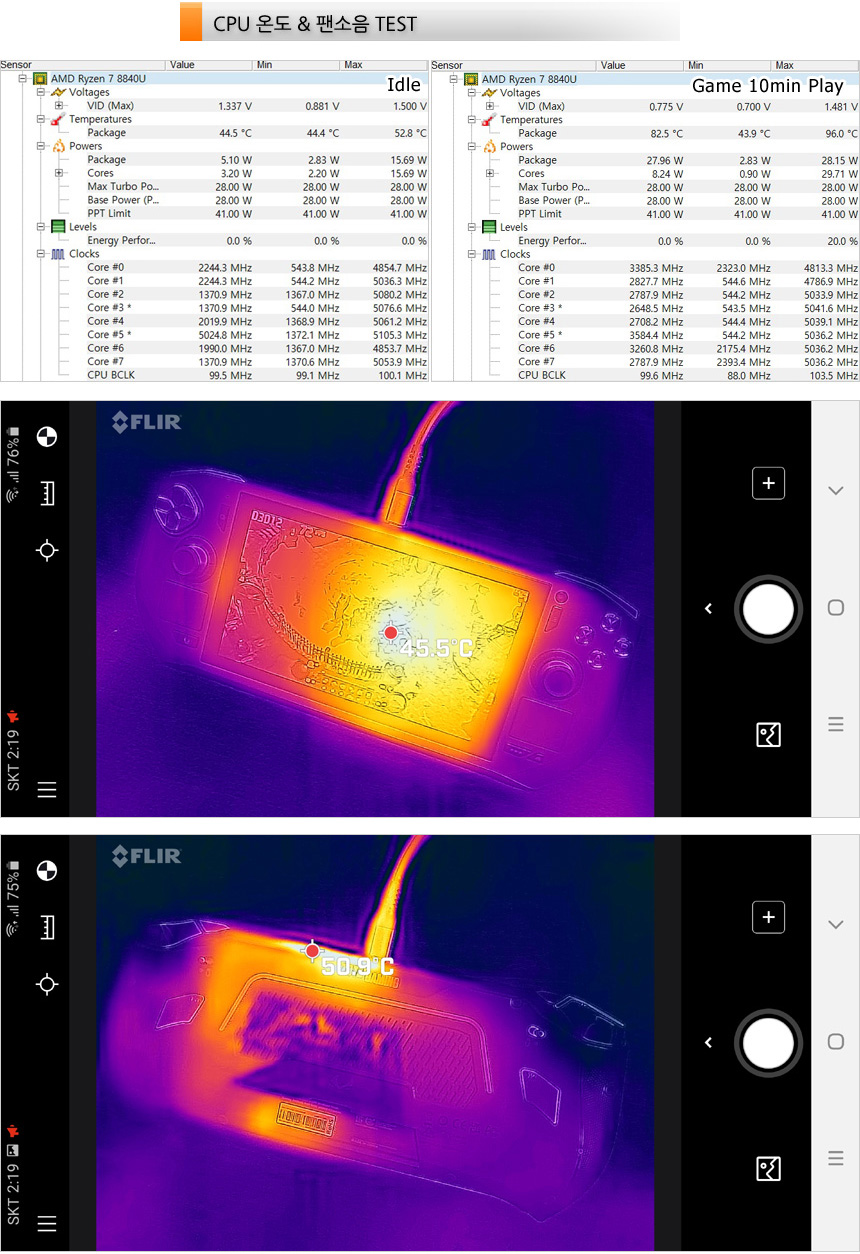Viewport: 860px width, 1254px height.
Task: Tap the FLIR logo on the 45.5°C image
Action: click(x=146, y=423)
